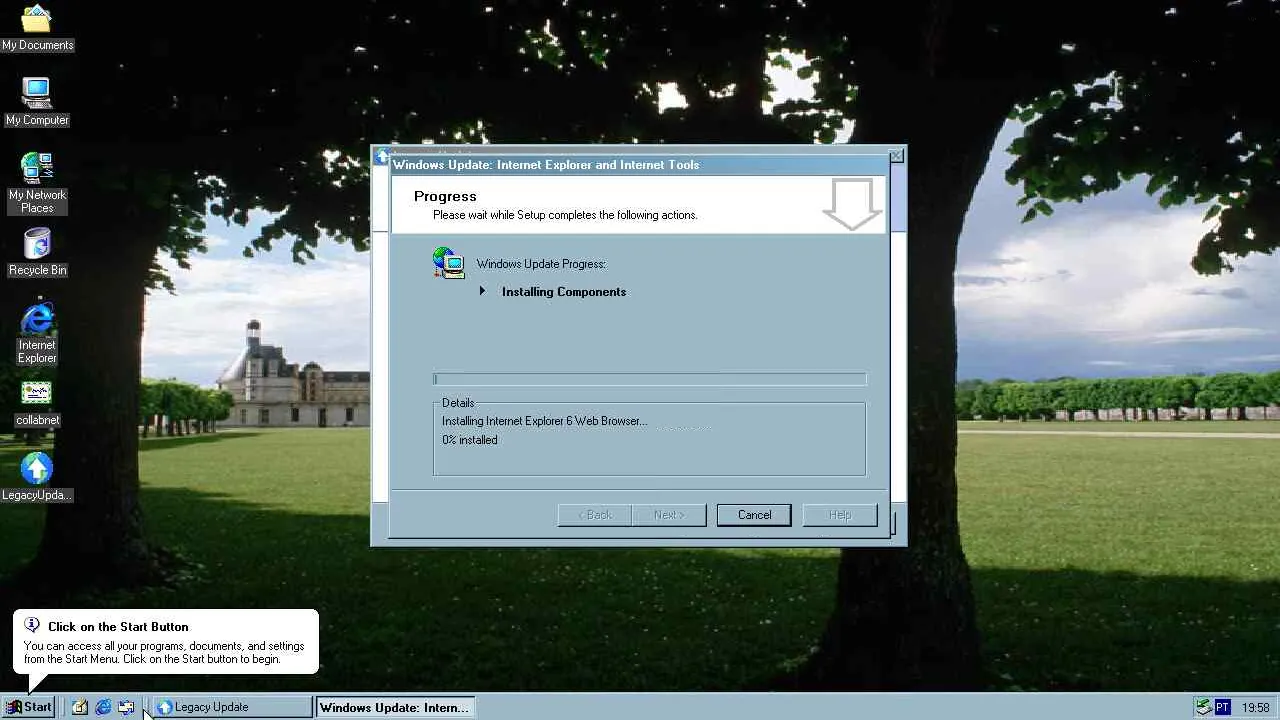This screenshot has width=1280, height=720.
Task: Click the disabled Help button in Setup
Action: pos(840,515)
